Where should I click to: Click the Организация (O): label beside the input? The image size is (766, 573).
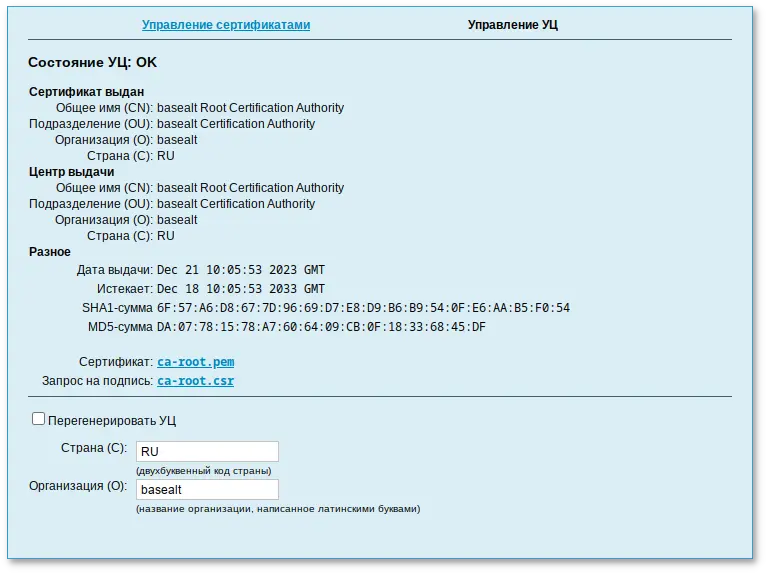(x=78, y=486)
